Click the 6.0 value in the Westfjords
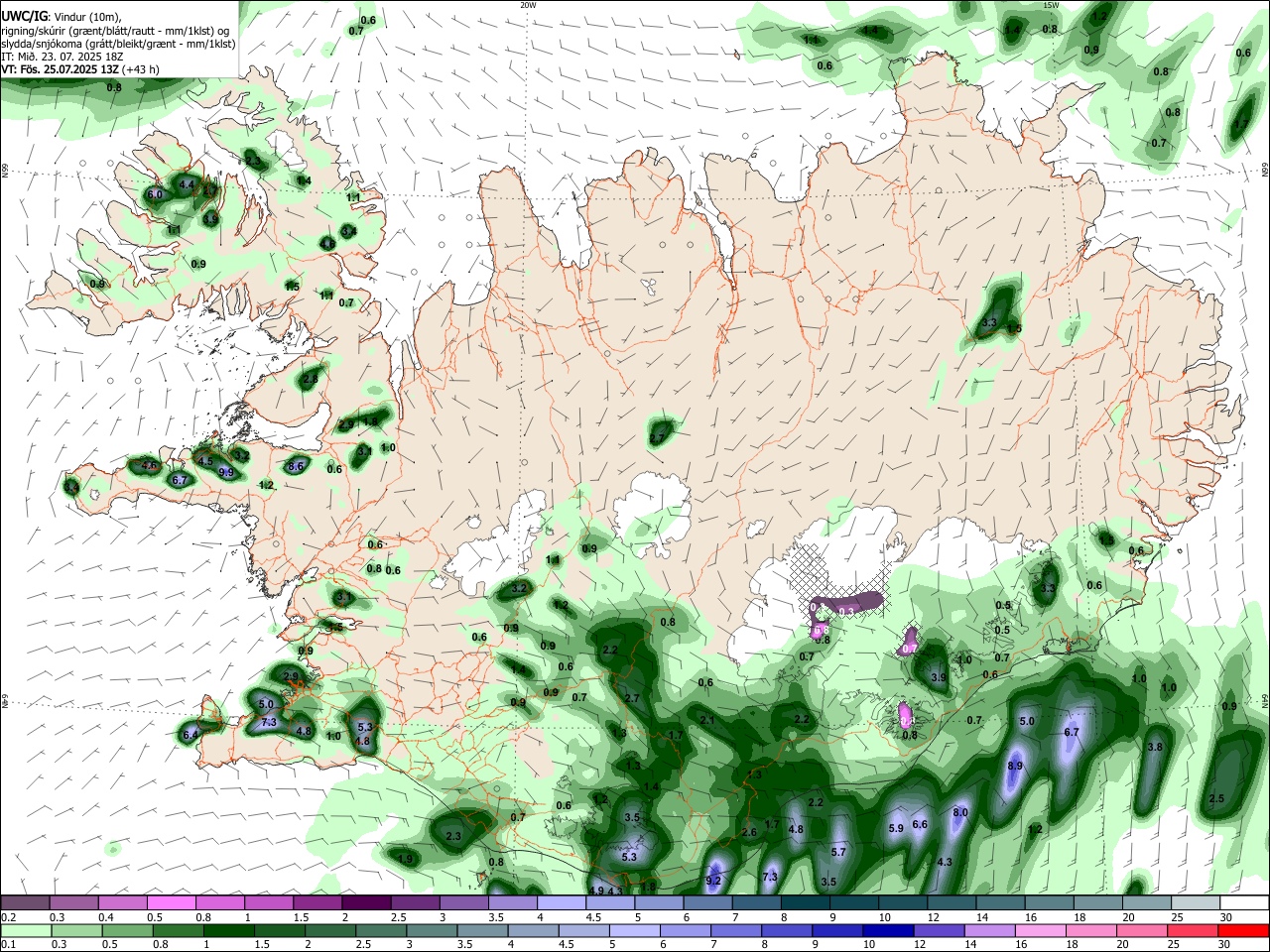The image size is (1270, 952). click(154, 195)
